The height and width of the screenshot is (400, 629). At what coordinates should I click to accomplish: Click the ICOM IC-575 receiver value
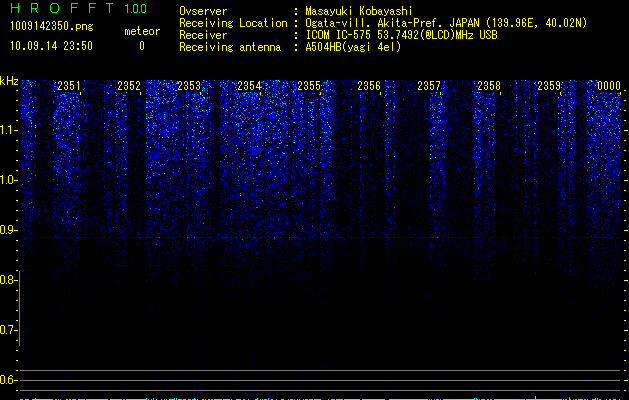[x=401, y=35]
